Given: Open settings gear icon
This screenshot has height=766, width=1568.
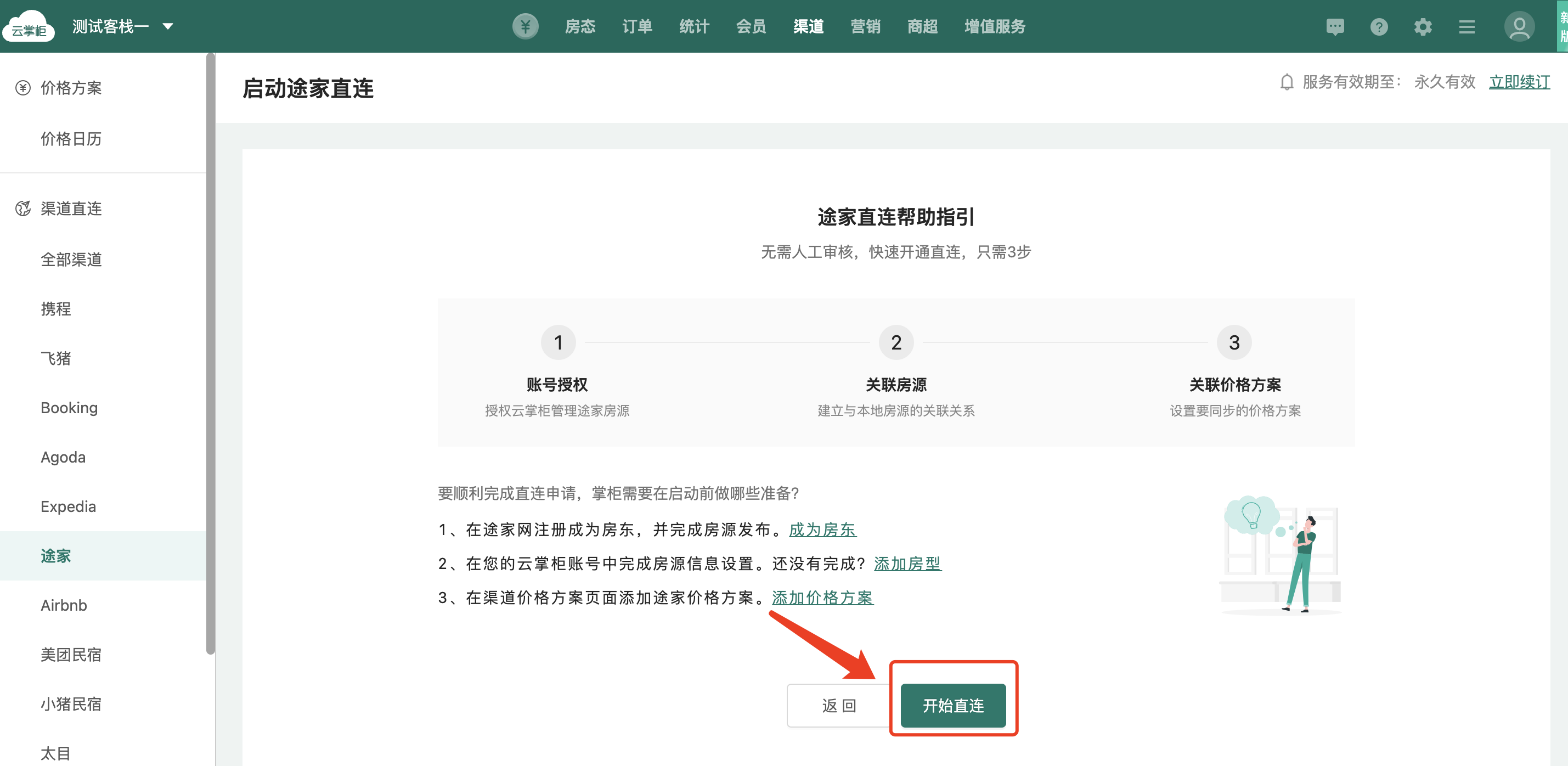Looking at the screenshot, I should tap(1423, 27).
